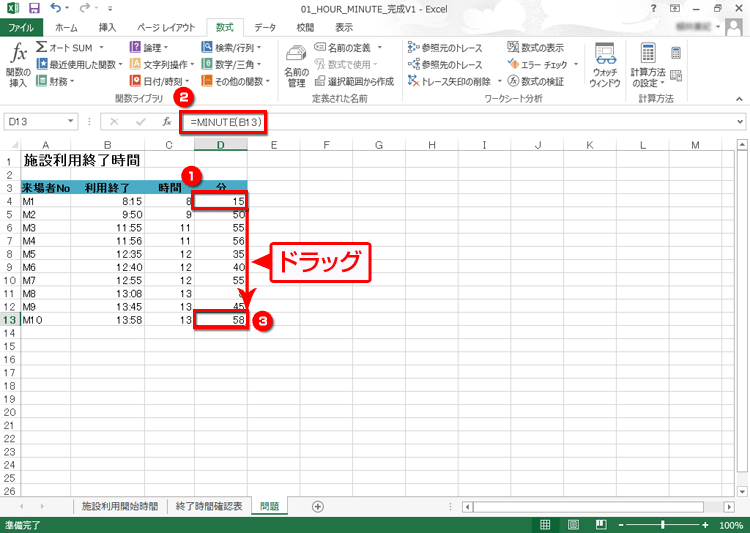Click トレース矢印の削除
The height and width of the screenshot is (533, 750).
[x=450, y=81]
